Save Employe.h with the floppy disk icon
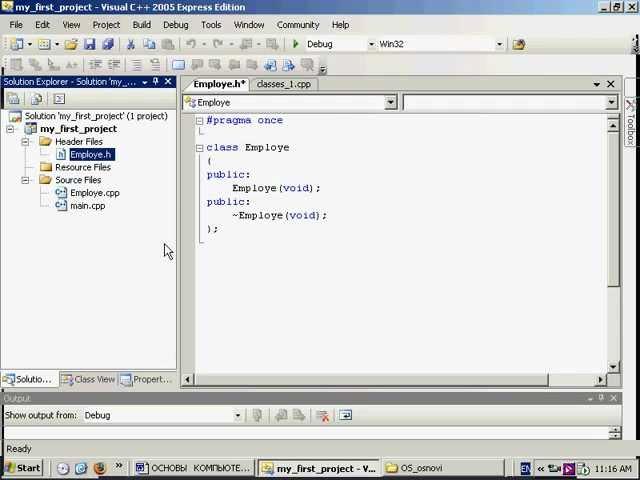Image resolution: width=640 pixels, height=480 pixels. 89,44
